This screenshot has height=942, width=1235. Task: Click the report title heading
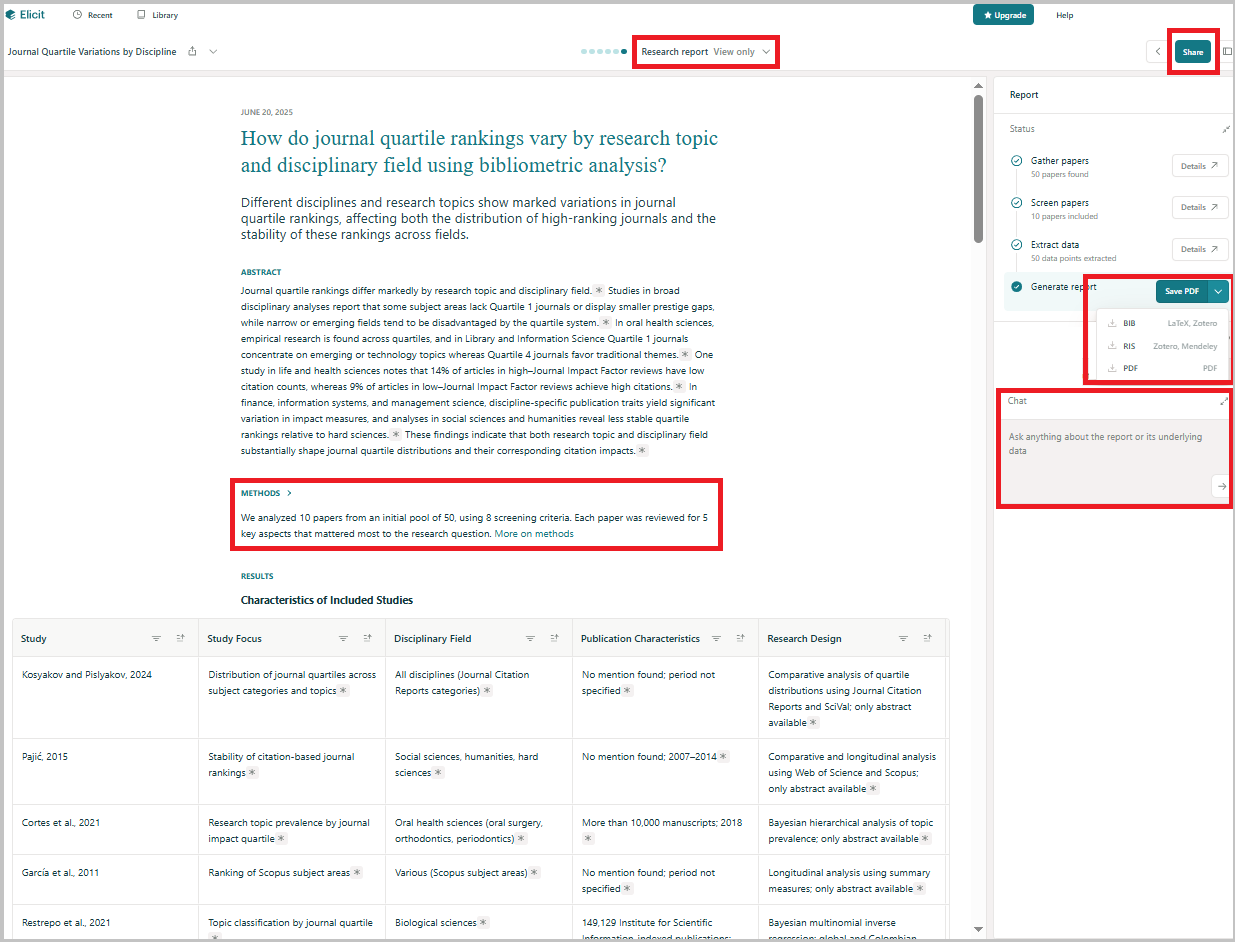(479, 151)
